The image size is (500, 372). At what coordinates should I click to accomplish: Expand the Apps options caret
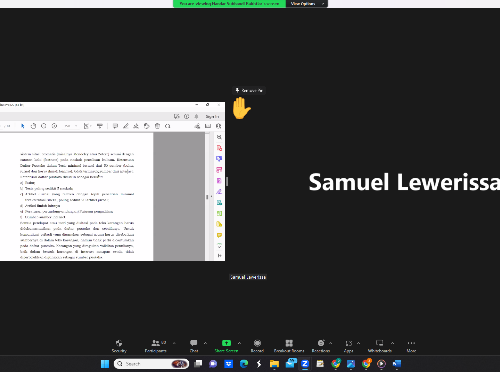pyautogui.click(x=359, y=343)
